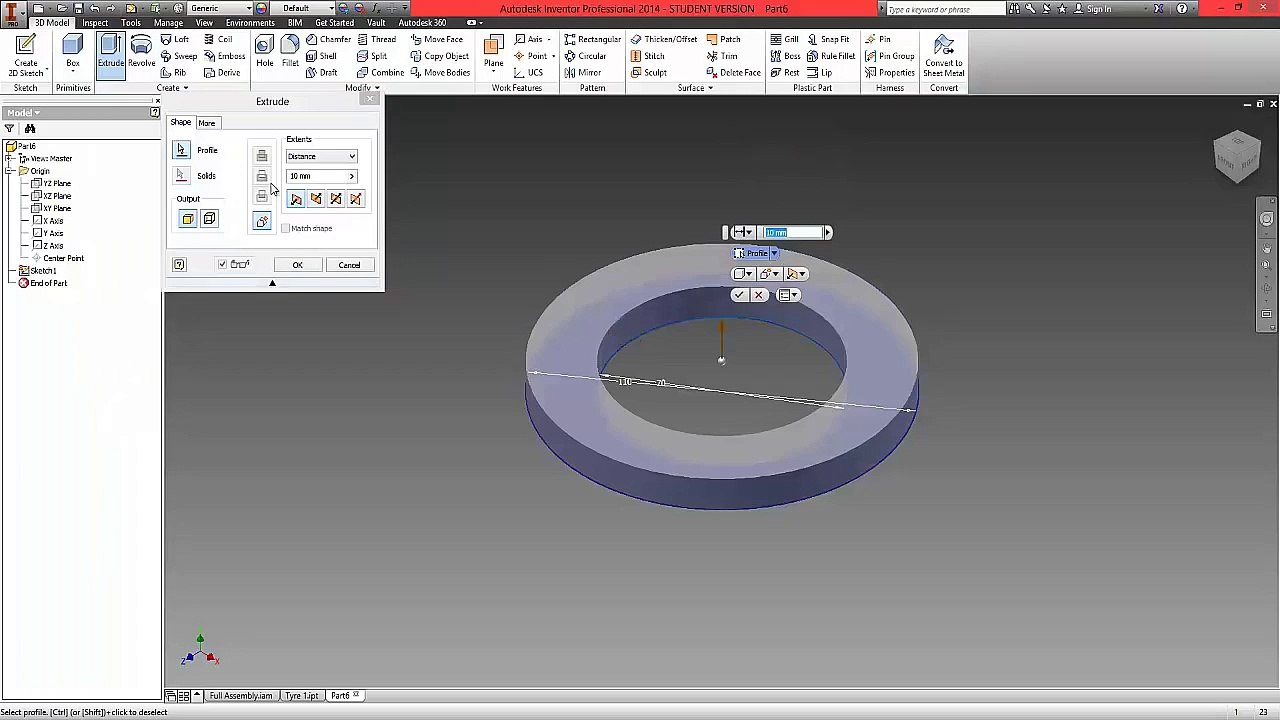This screenshot has width=1280, height=720.
Task: Toggle the preview checkbox in Extrude dialog
Action: pyautogui.click(x=222, y=264)
